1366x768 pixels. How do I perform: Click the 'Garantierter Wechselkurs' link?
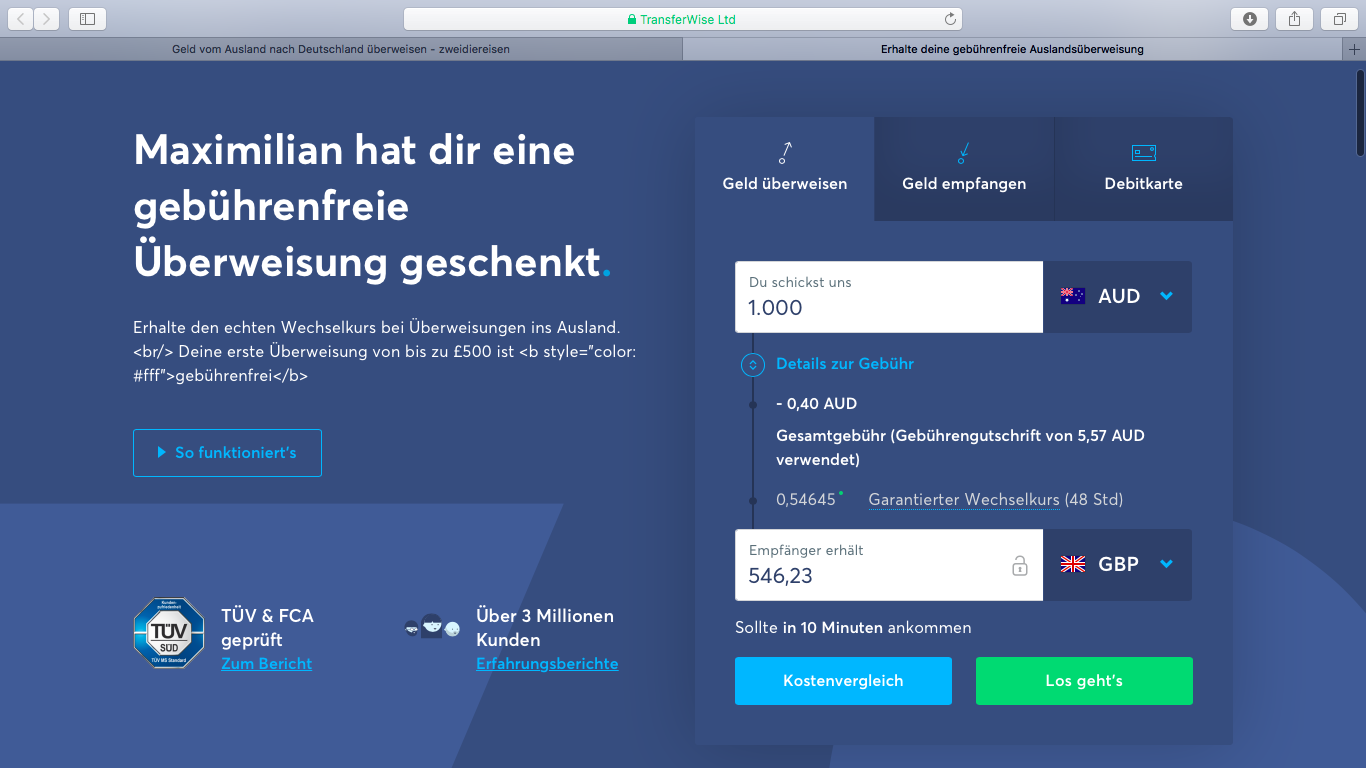(x=964, y=500)
